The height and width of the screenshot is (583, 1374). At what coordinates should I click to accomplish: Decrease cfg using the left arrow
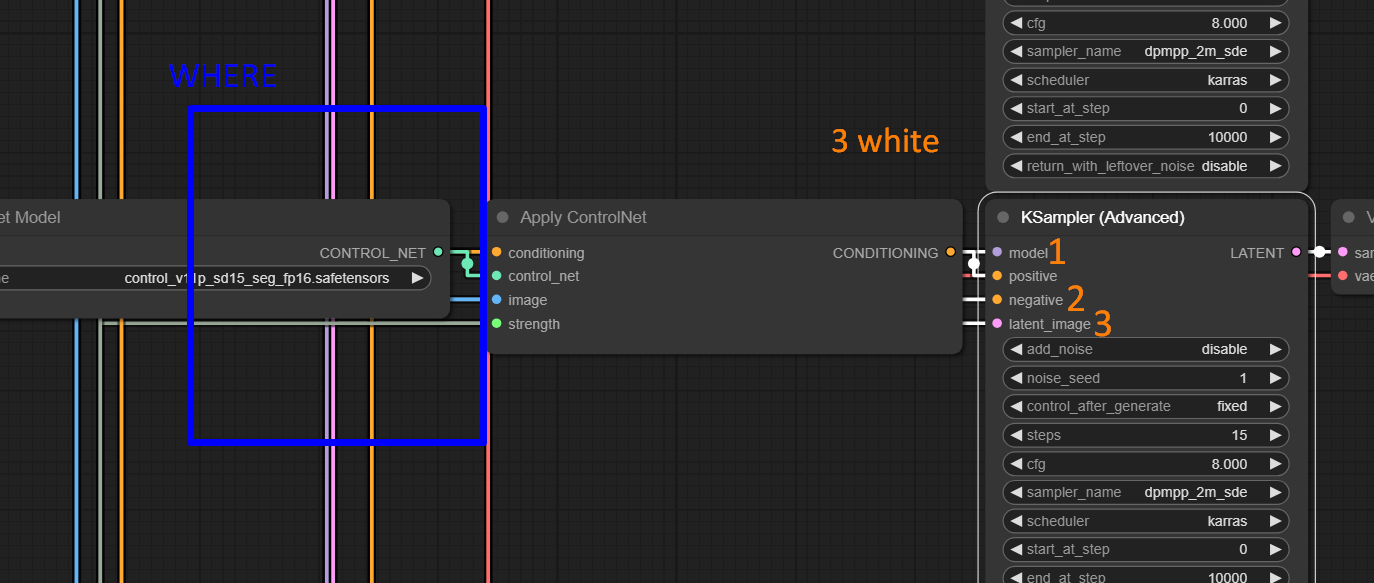(1016, 463)
